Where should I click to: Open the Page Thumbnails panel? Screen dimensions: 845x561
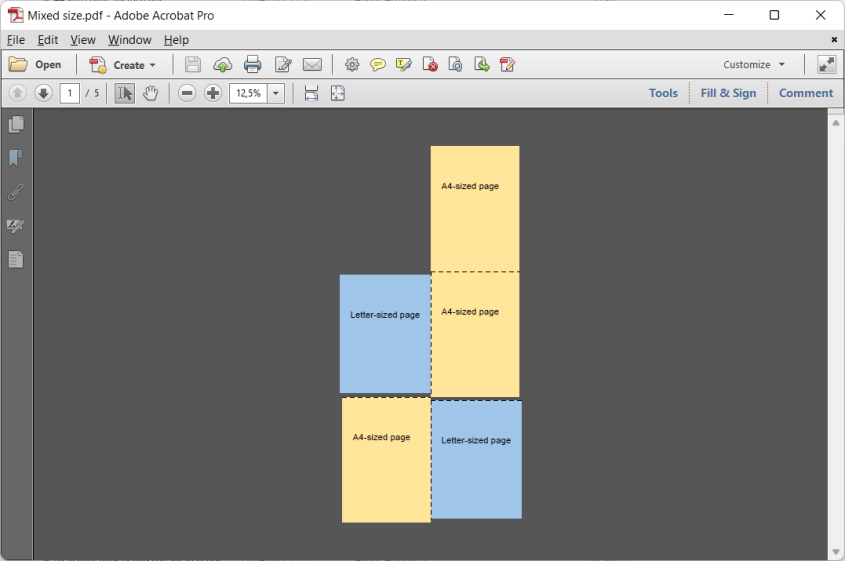tap(16, 125)
